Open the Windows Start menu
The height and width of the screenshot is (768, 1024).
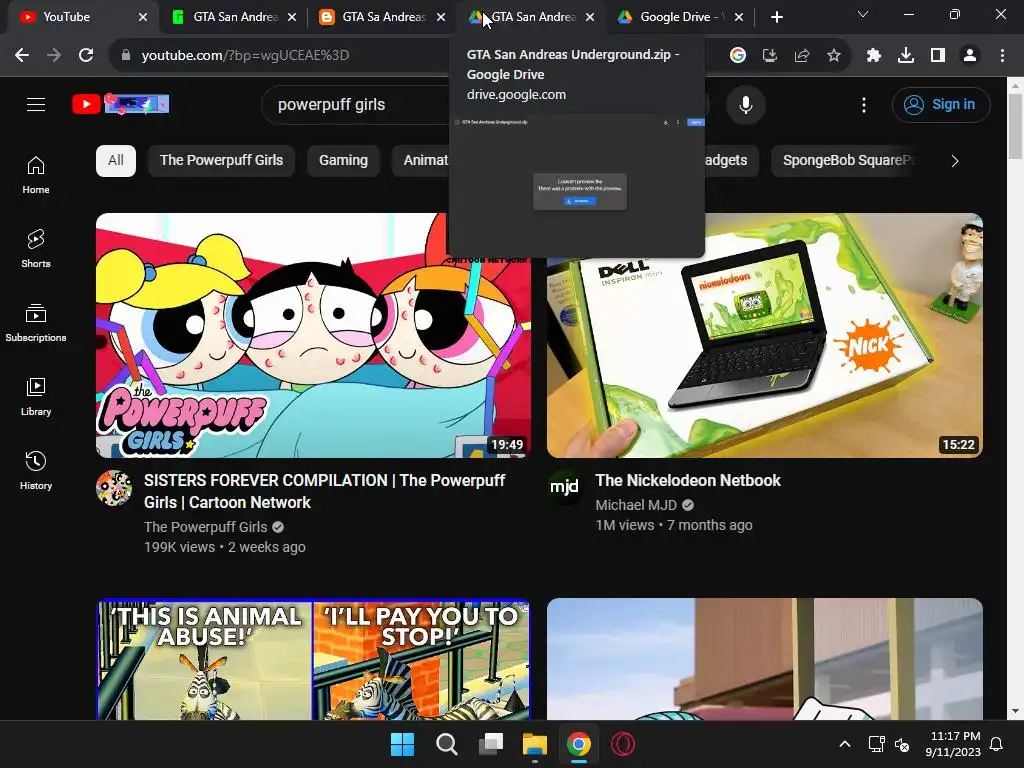(402, 744)
